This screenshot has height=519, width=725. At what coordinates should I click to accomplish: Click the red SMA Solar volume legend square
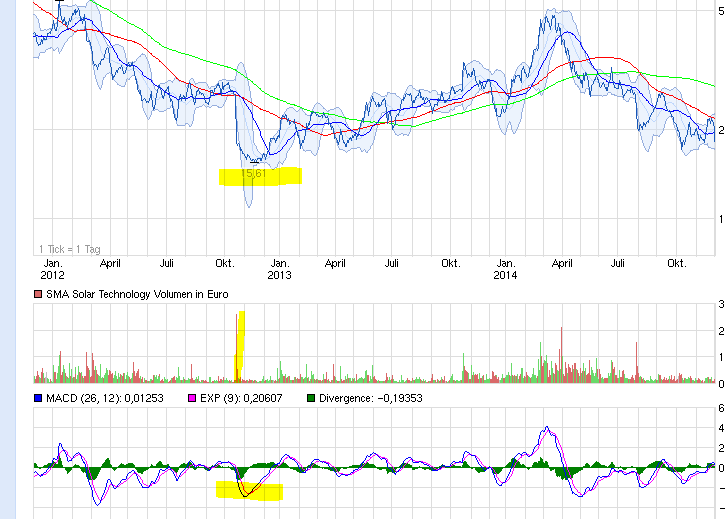click(38, 294)
